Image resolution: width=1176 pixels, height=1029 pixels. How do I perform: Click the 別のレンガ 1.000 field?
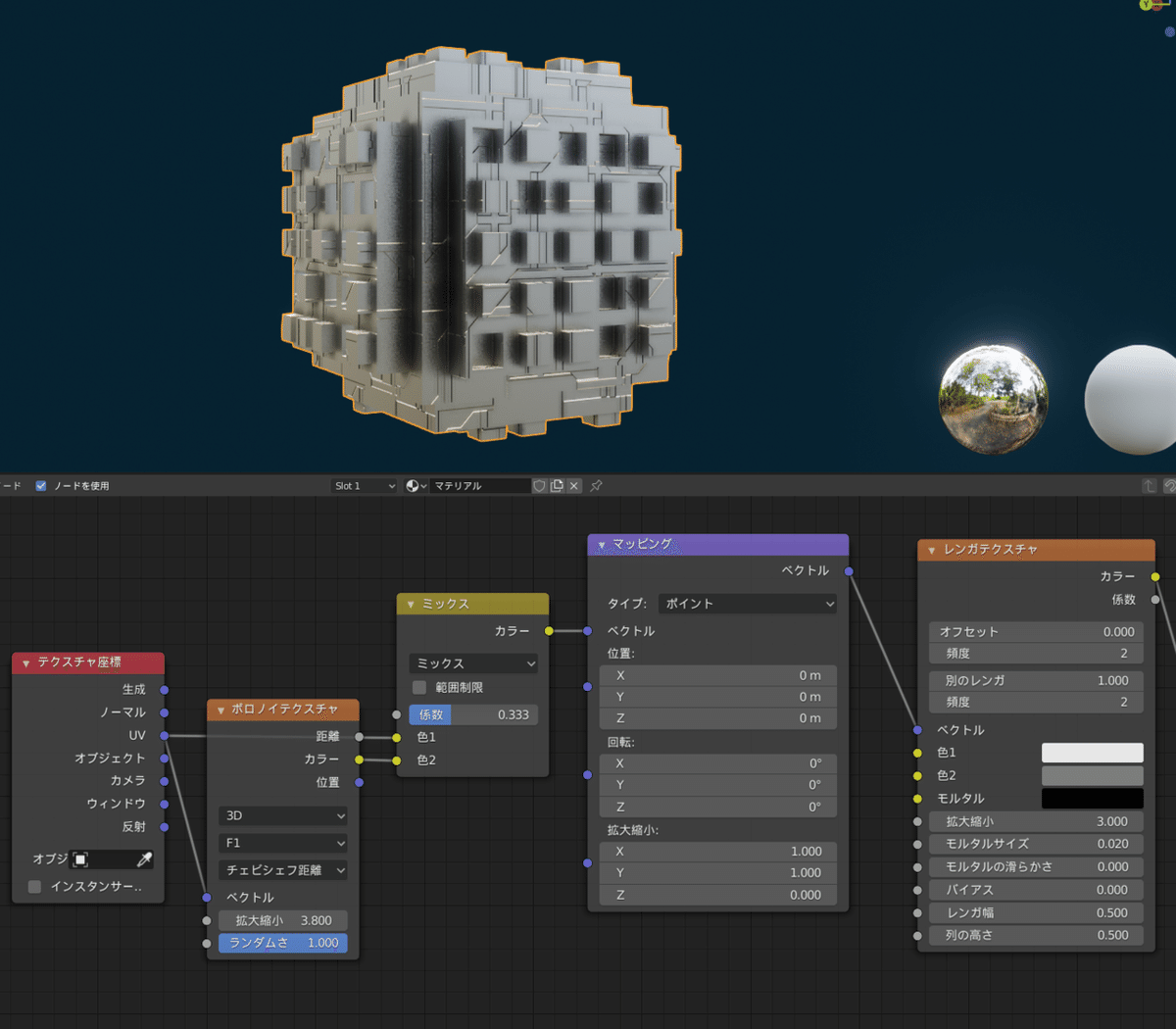(x=1036, y=680)
